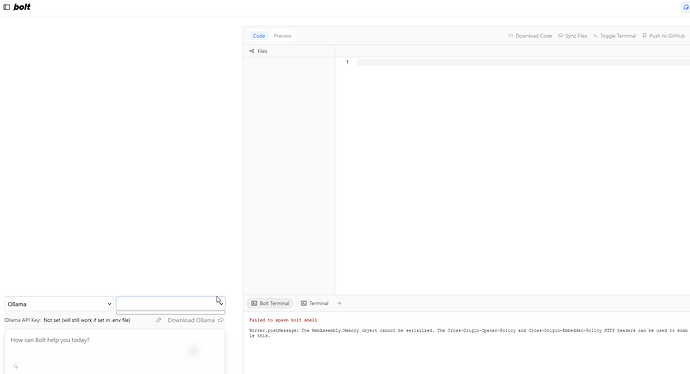Click Download Code in the workbench toolbar
Screen dimensions: 690x374
pos(530,36)
